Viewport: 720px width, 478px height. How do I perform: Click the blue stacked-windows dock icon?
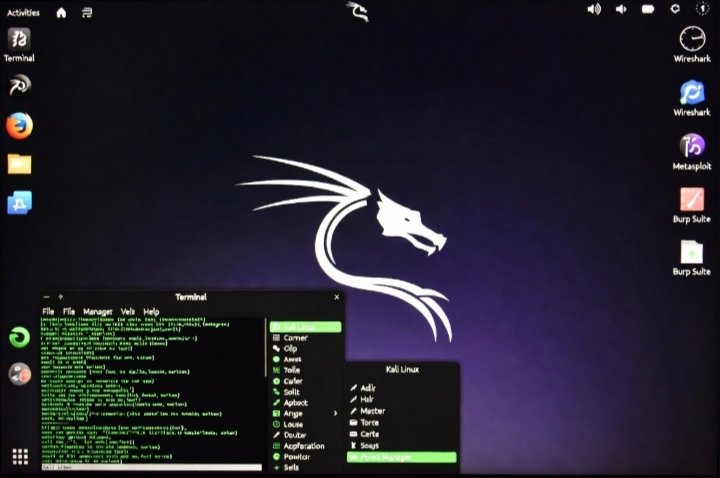coord(19,202)
